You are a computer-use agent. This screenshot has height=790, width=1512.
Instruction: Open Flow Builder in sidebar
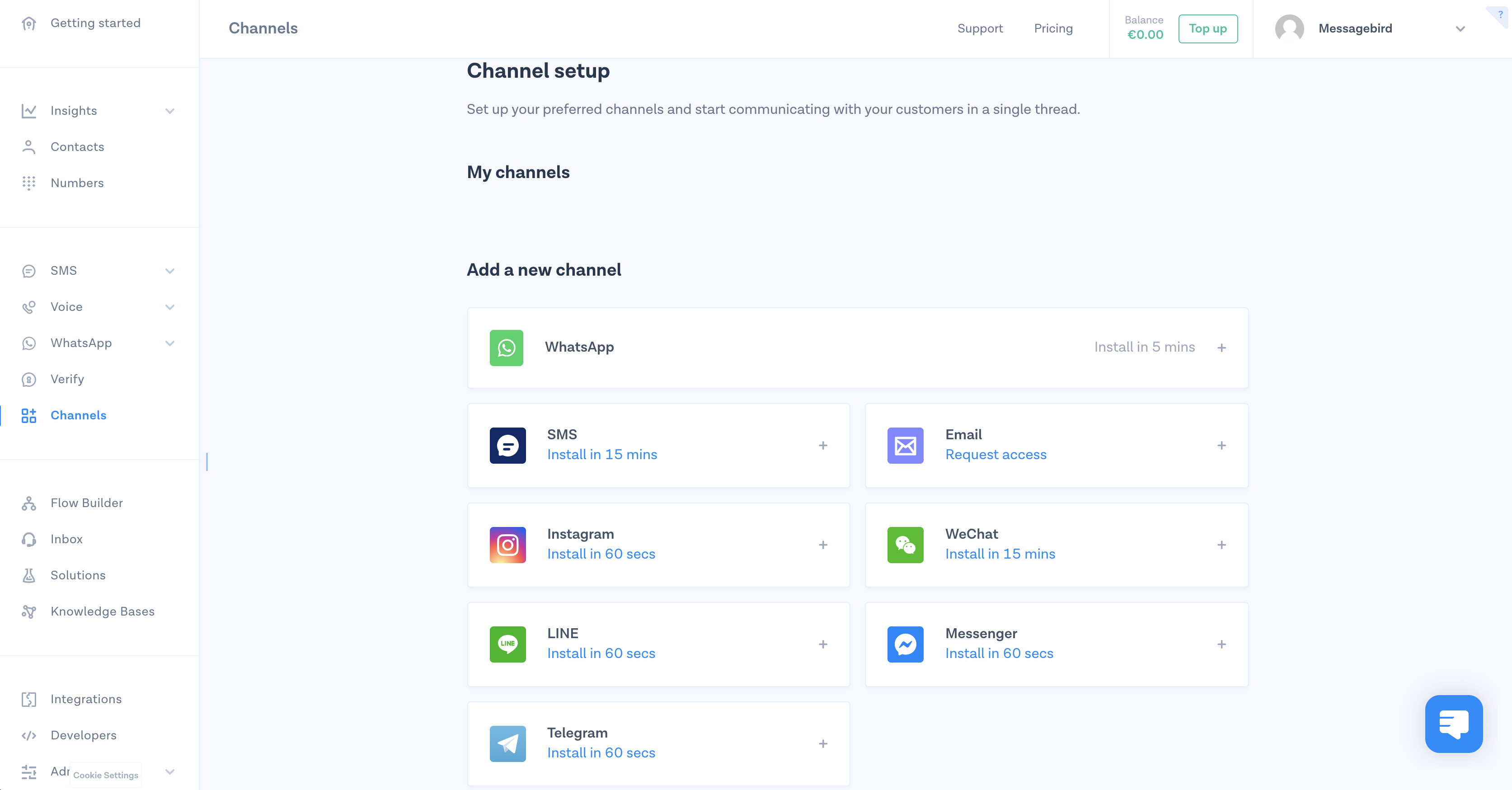(87, 503)
